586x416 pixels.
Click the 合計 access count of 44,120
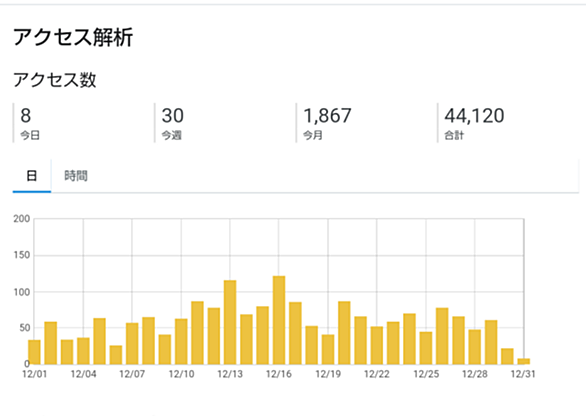point(474,115)
